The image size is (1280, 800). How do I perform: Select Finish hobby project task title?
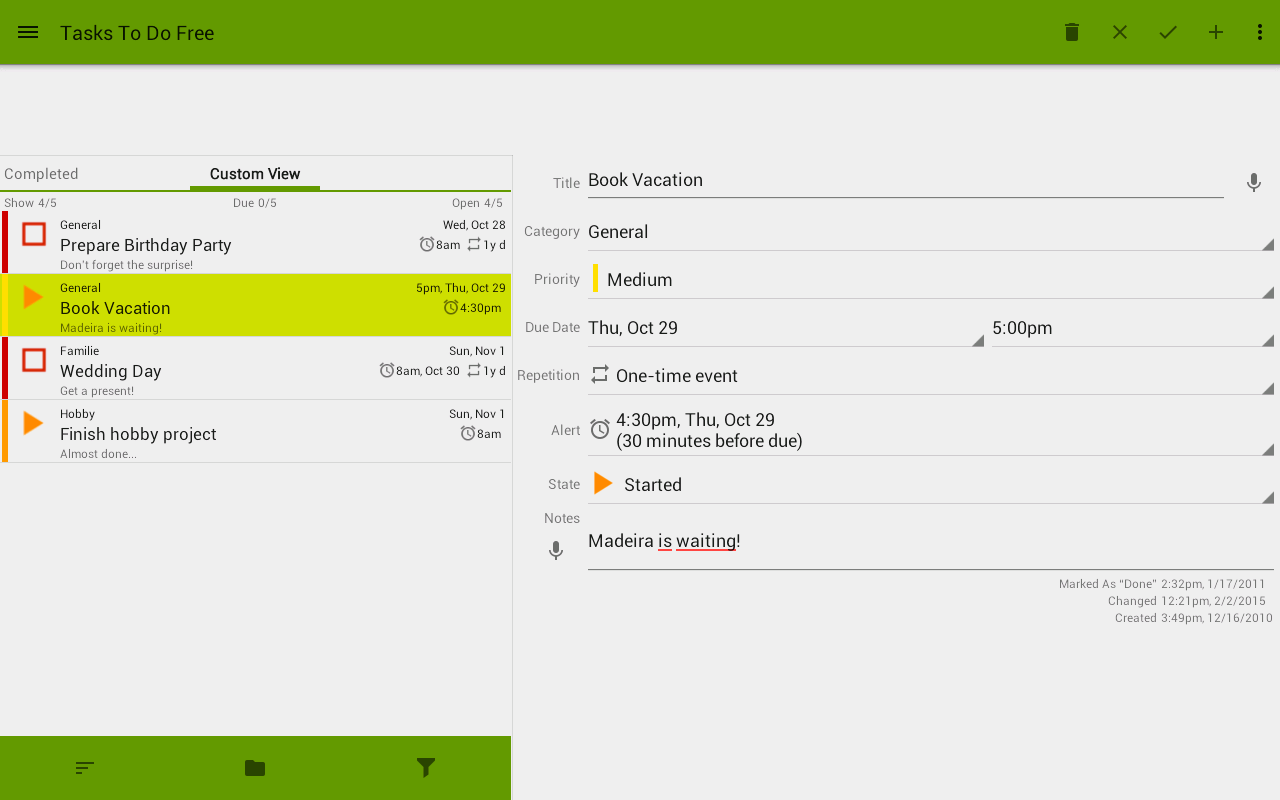coord(138,434)
